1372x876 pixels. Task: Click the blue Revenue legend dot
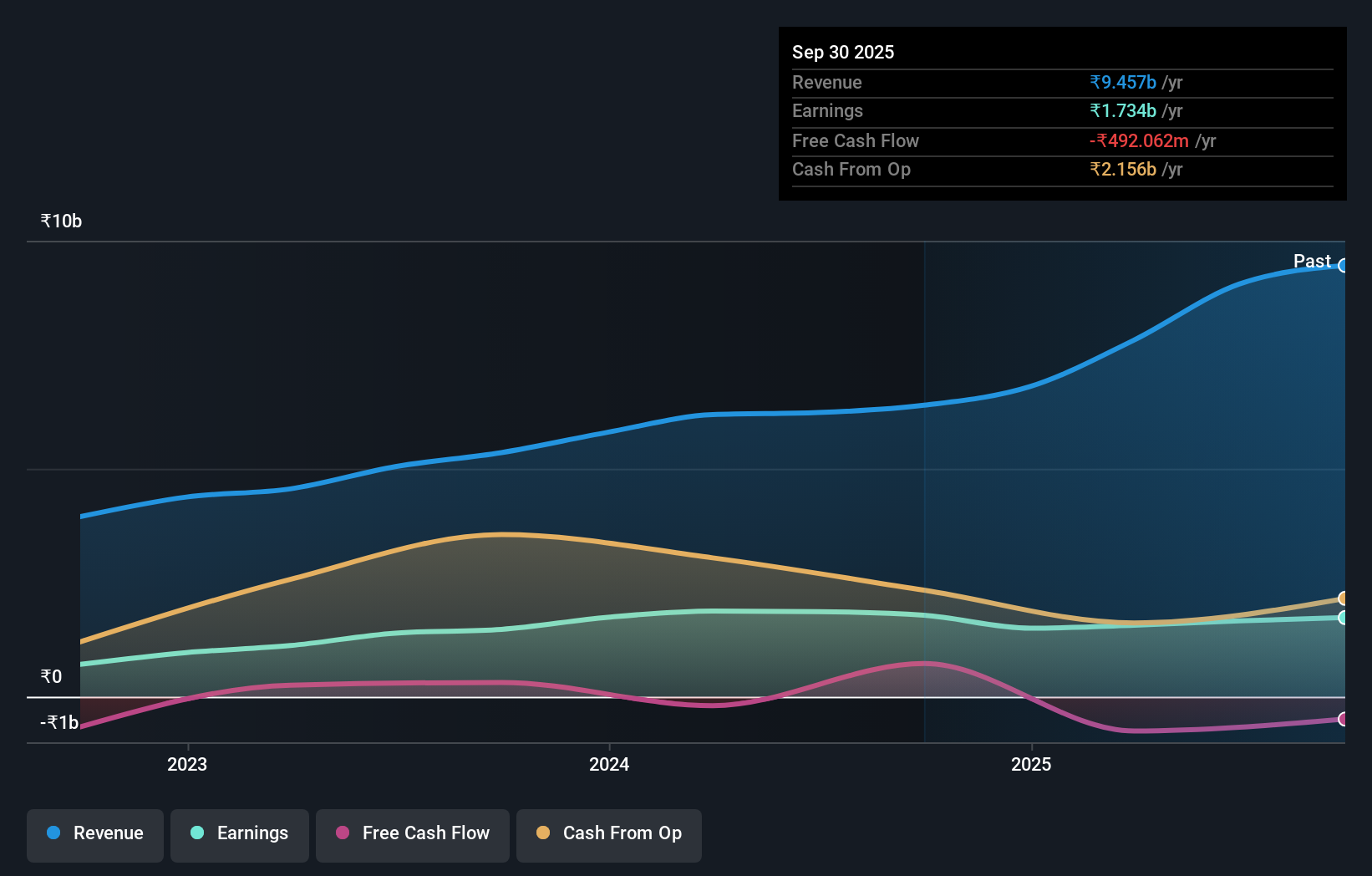point(53,833)
